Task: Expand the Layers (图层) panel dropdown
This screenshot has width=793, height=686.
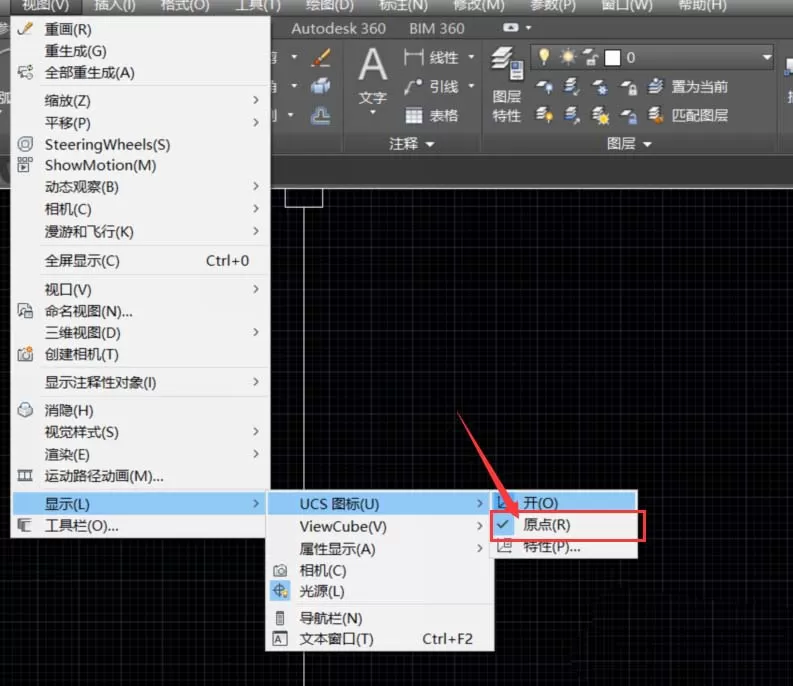Action: (647, 144)
